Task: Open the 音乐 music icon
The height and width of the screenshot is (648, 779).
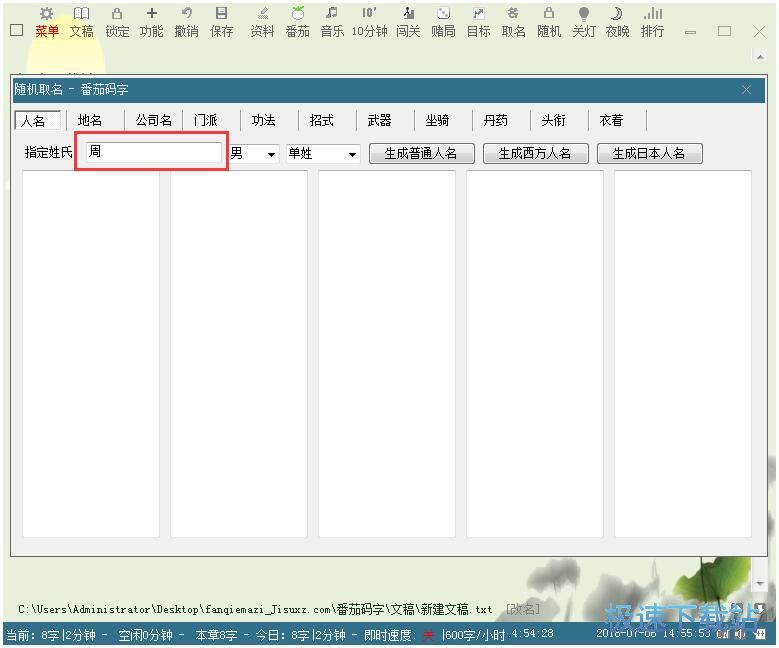Action: click(332, 22)
